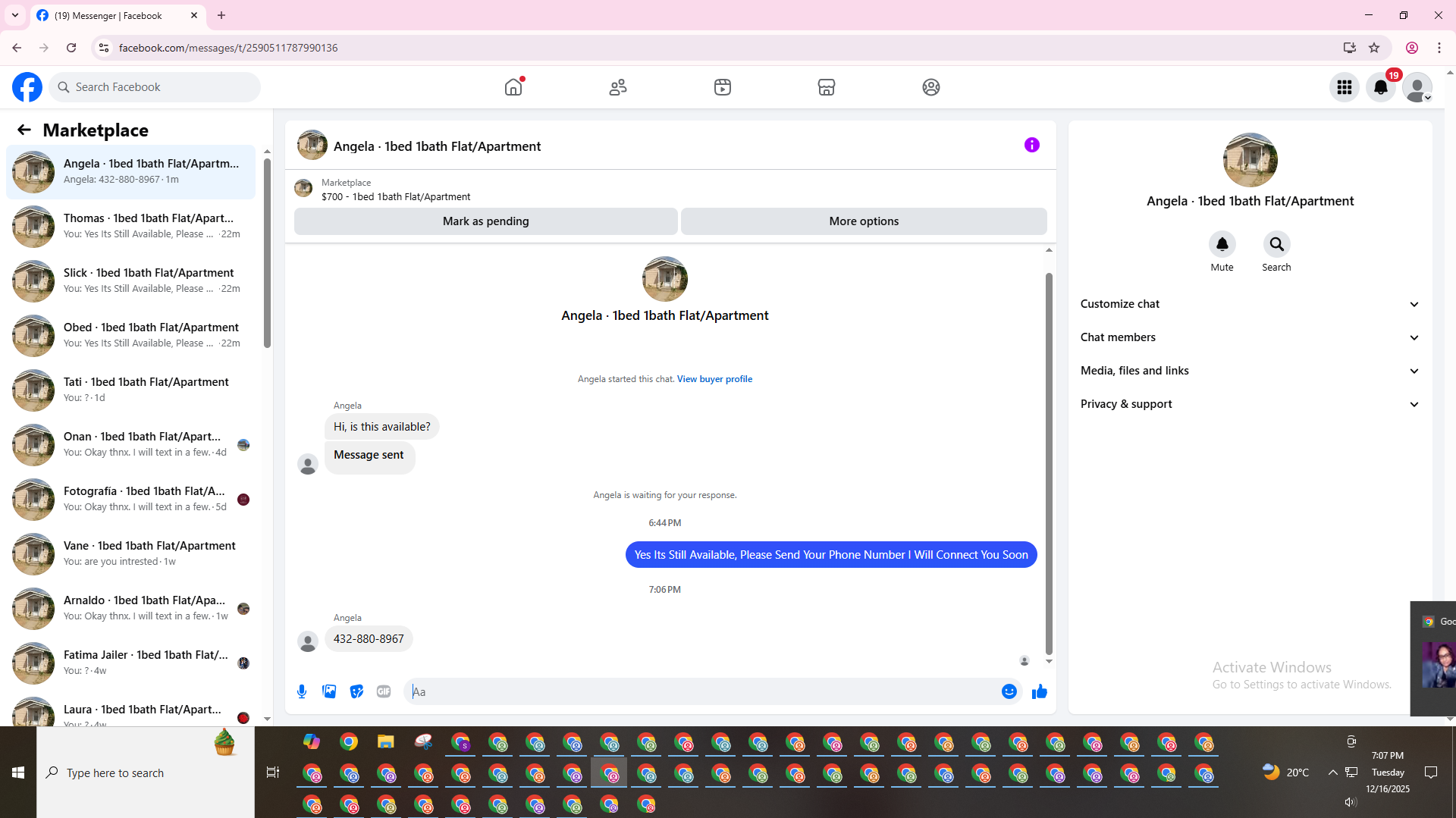Open the View buyer profile link
This screenshot has width=1456, height=818.
(714, 379)
